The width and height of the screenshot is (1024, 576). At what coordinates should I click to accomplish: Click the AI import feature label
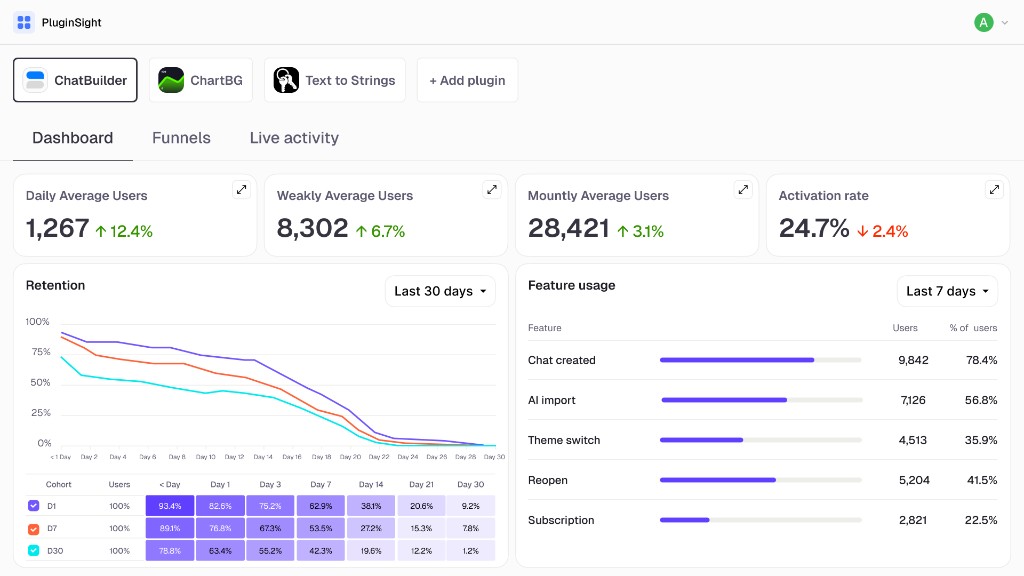(552, 400)
